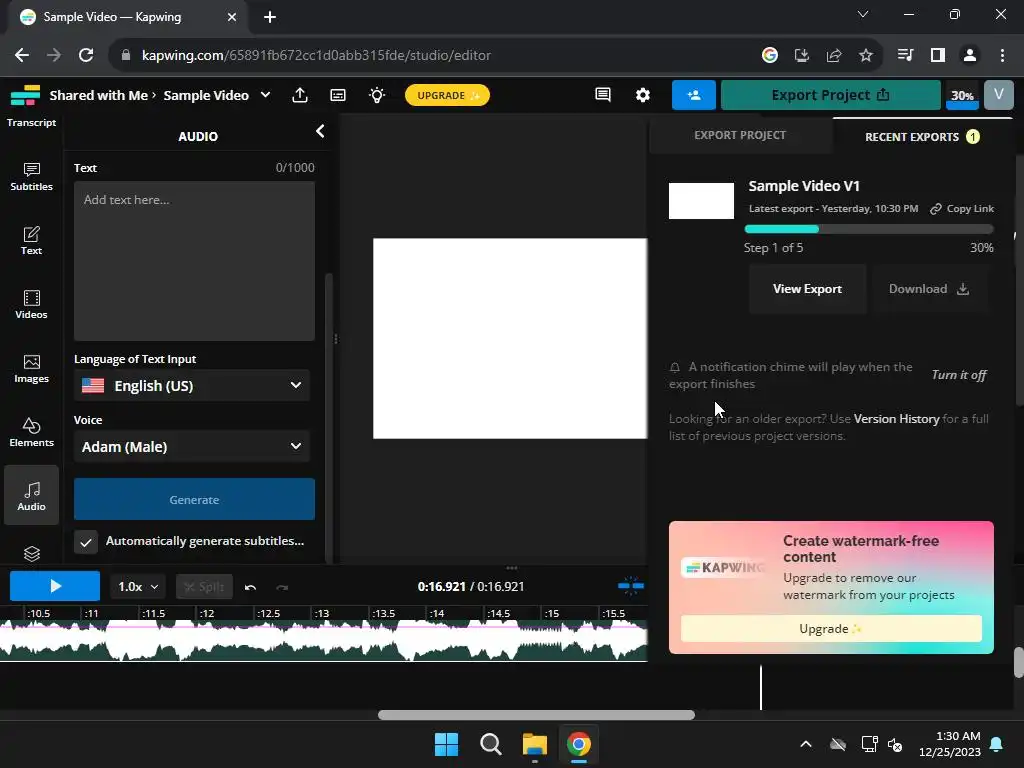
Task: Click the Export Project button
Action: point(830,95)
